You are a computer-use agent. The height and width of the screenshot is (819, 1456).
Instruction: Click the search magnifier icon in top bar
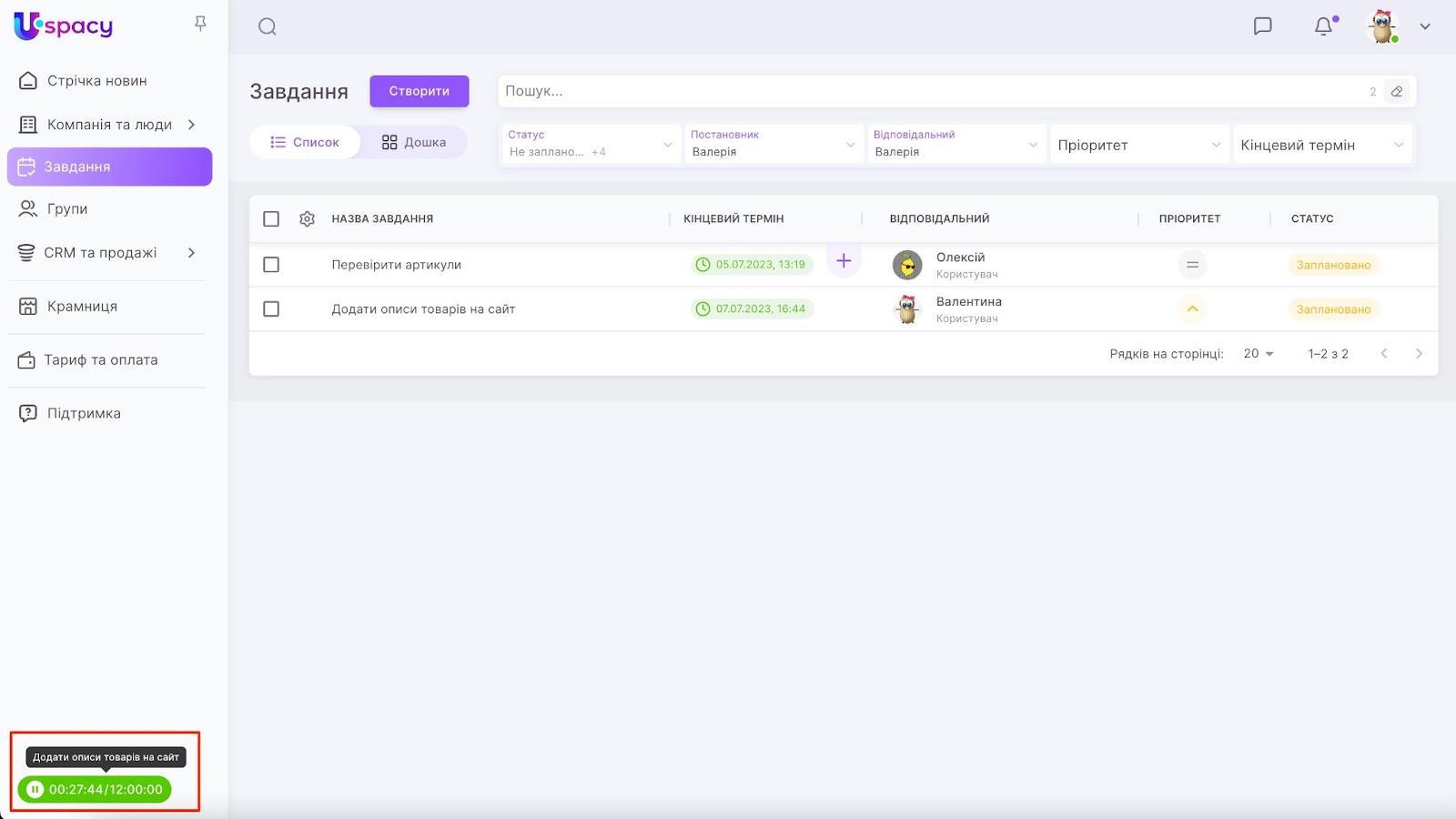point(267,26)
